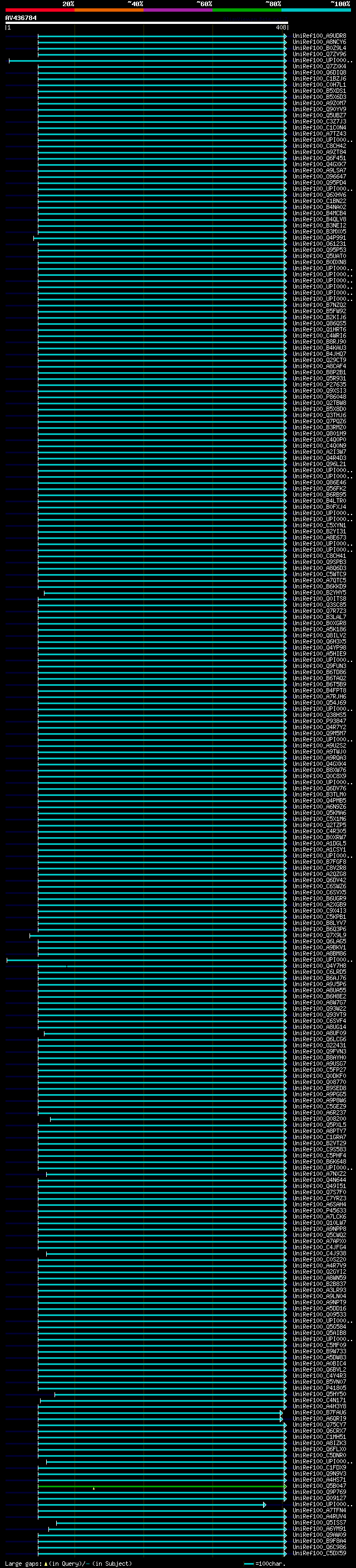Select the UniRef100_P27635 label

pos(319,385)
